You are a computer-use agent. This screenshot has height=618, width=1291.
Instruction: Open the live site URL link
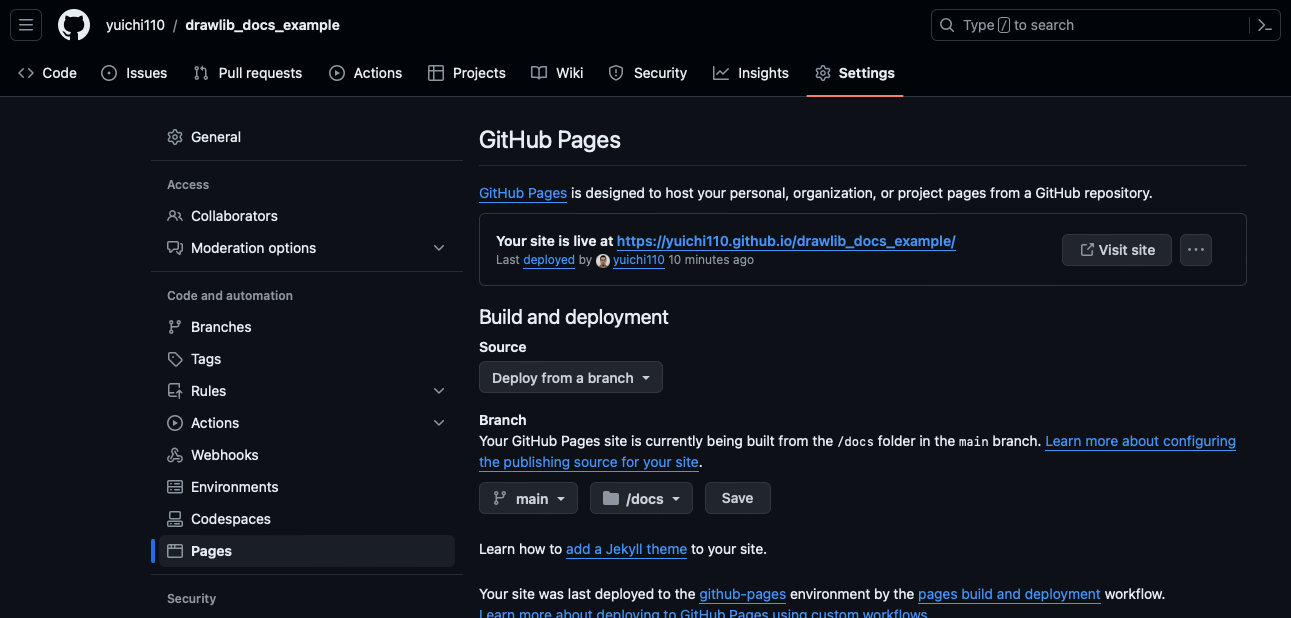(x=786, y=241)
